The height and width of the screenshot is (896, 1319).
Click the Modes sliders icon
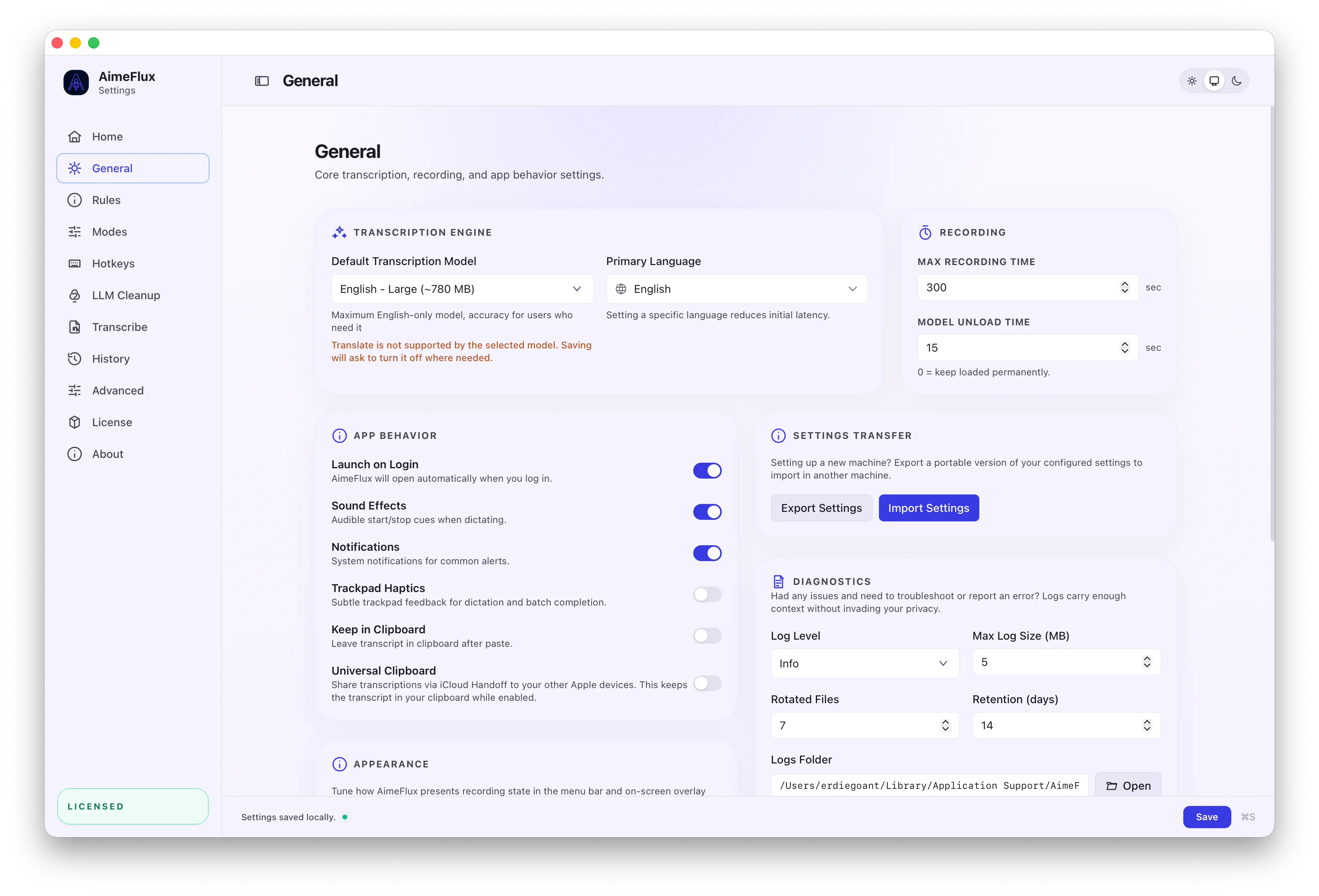(74, 232)
